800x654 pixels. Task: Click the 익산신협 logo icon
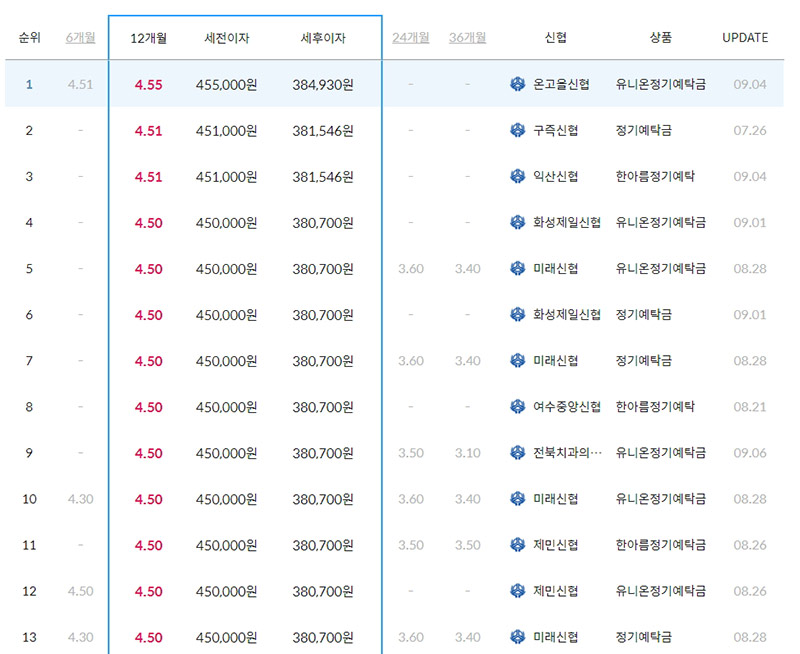coord(516,176)
